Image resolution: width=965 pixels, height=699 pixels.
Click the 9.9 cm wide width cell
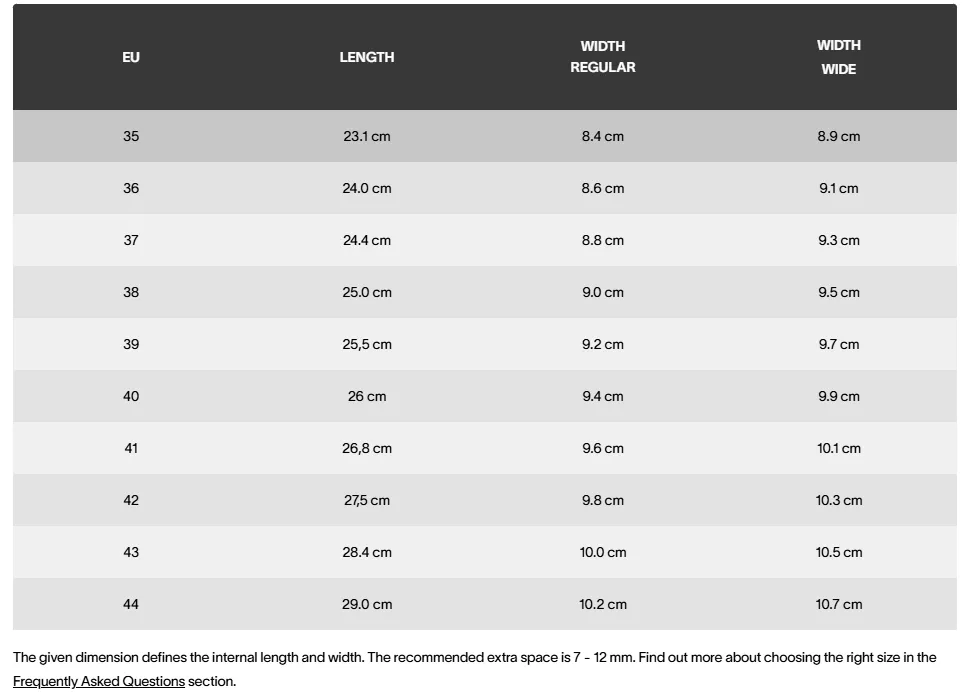pos(839,396)
